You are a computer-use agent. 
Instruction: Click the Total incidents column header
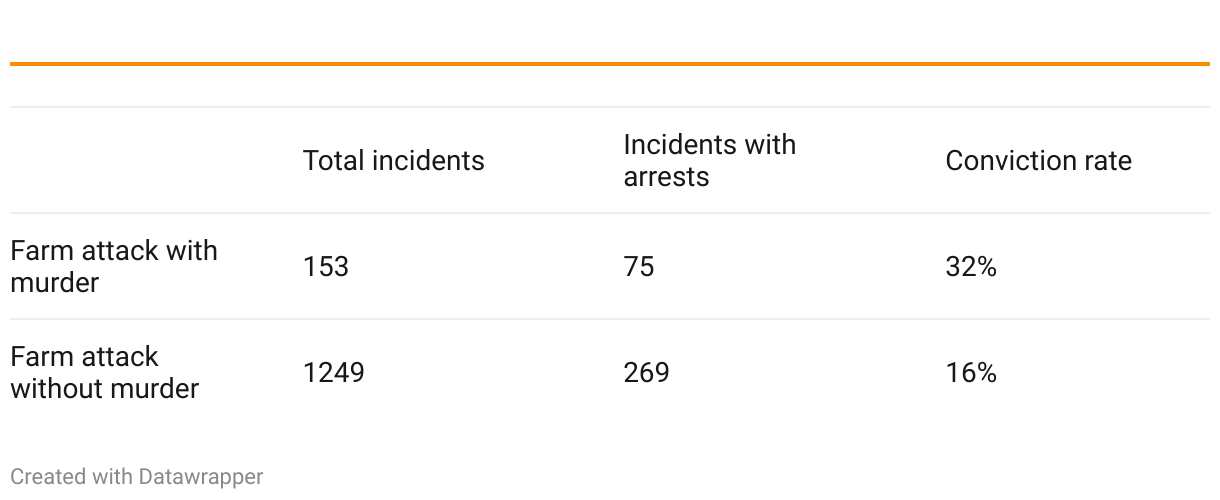tap(393, 161)
